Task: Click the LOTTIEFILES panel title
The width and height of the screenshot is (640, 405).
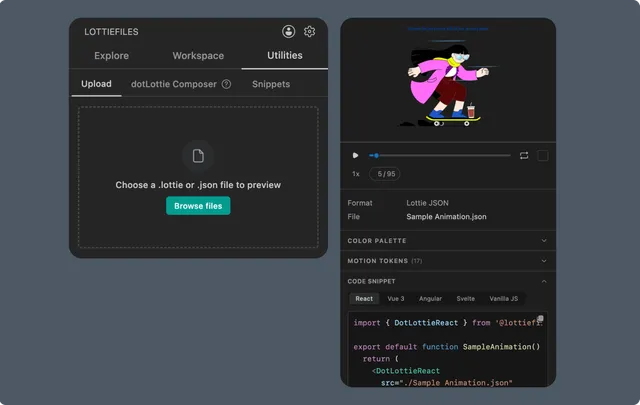Action: tap(111, 32)
